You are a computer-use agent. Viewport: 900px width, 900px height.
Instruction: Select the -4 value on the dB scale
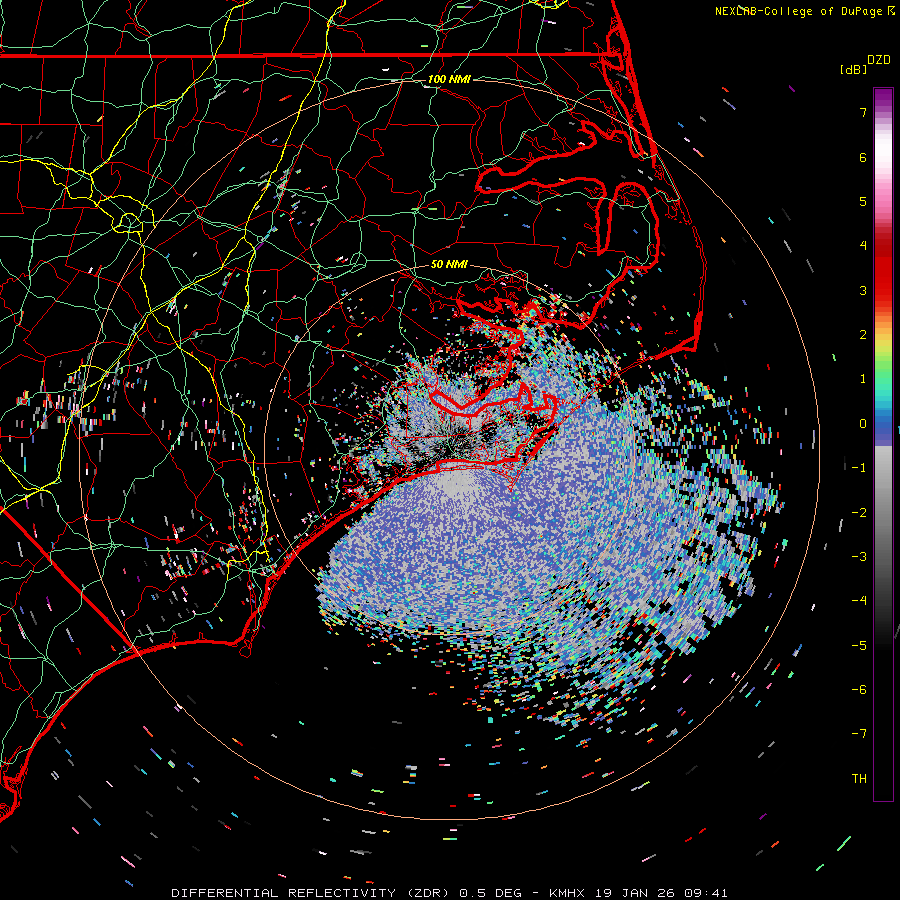tap(859, 601)
